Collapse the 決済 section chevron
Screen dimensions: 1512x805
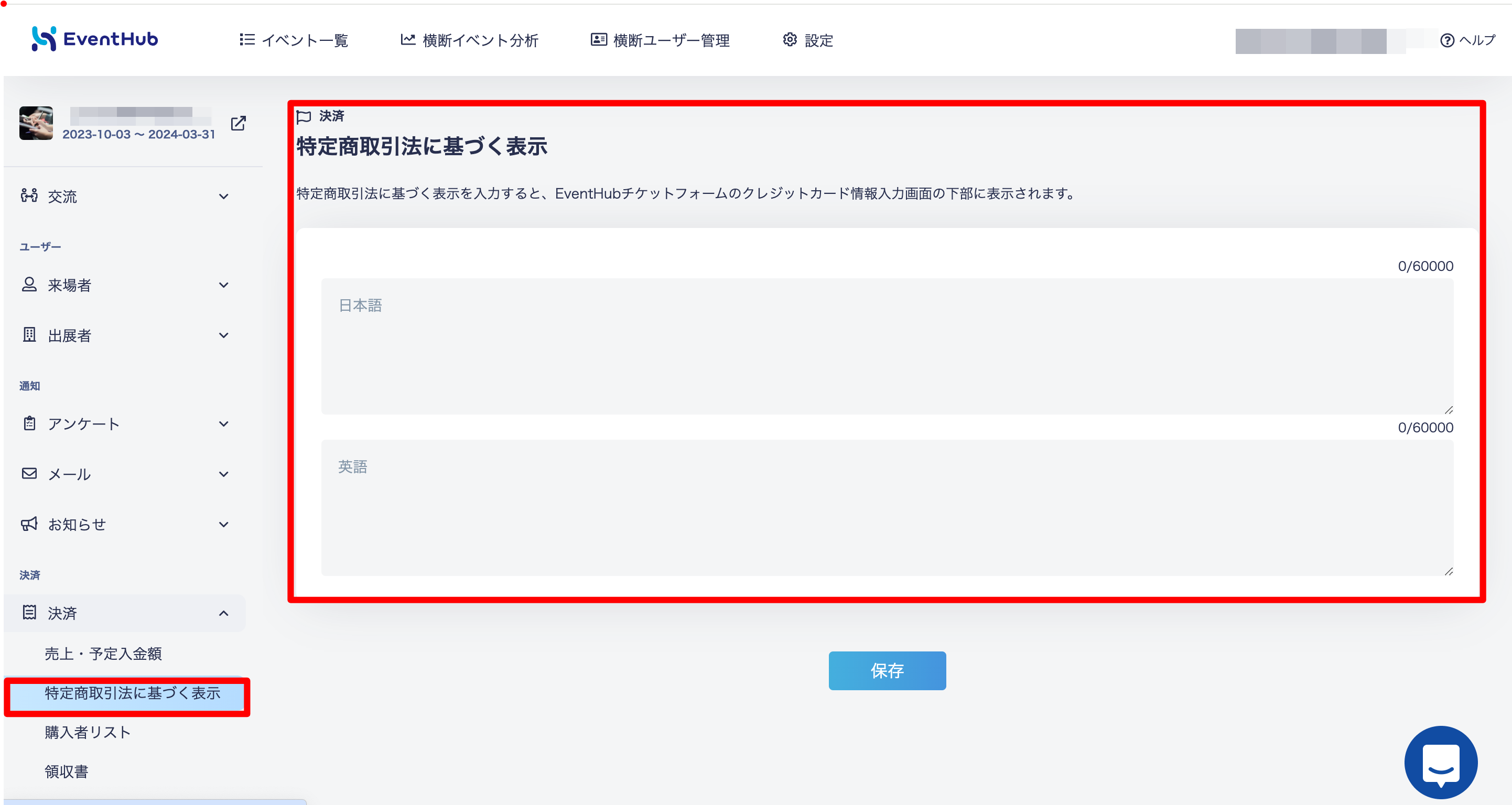coord(224,613)
